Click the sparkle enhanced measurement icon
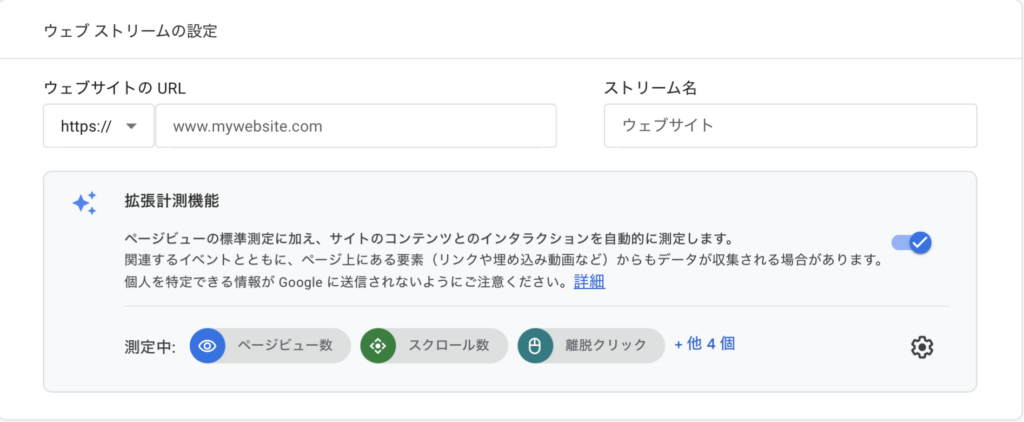The width and height of the screenshot is (1024, 422). 85,203
